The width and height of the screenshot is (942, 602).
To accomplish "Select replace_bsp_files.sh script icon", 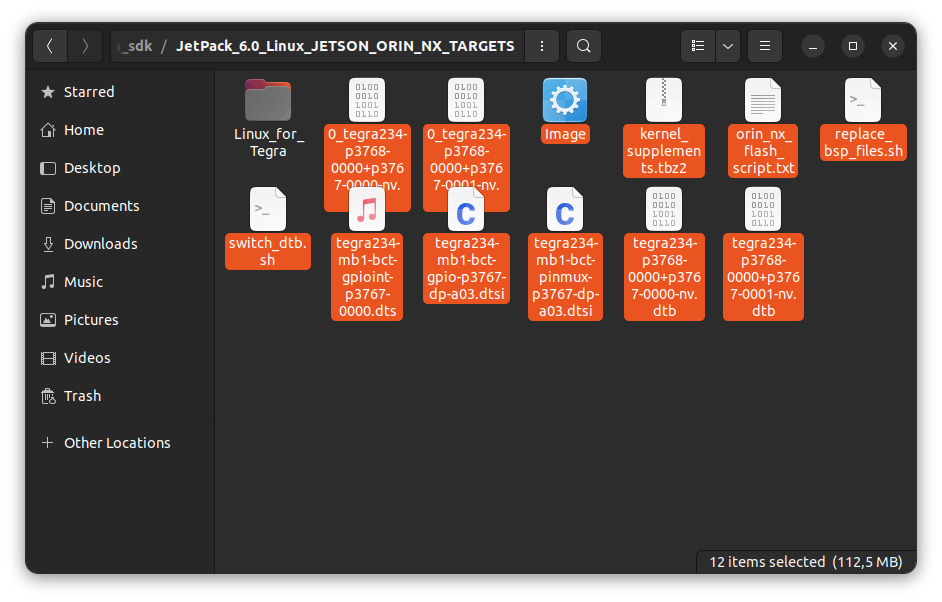I will click(863, 100).
